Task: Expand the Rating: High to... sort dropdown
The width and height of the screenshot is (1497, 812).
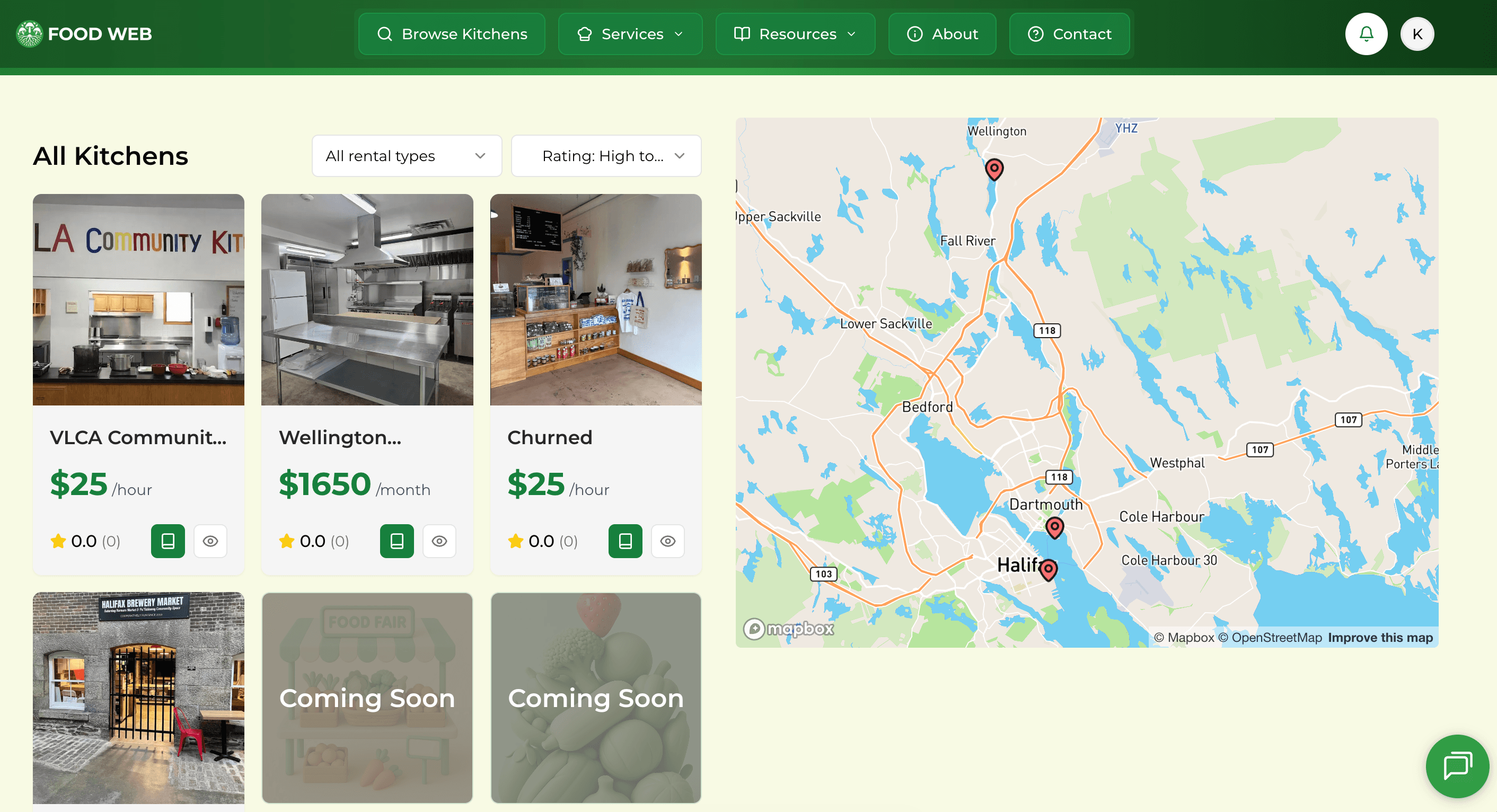Action: [606, 156]
